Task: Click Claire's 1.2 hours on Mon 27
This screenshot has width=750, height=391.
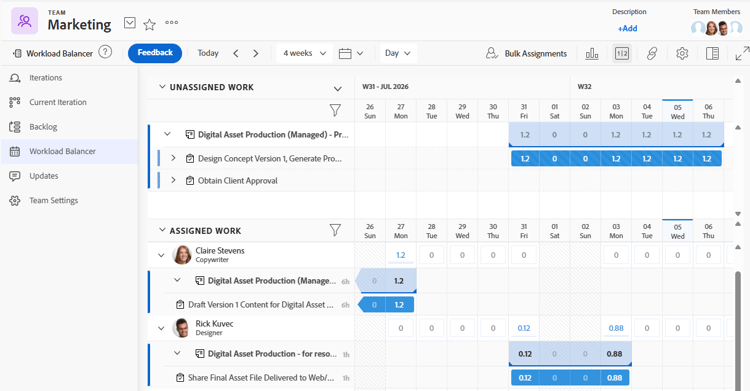Action: pos(401,255)
